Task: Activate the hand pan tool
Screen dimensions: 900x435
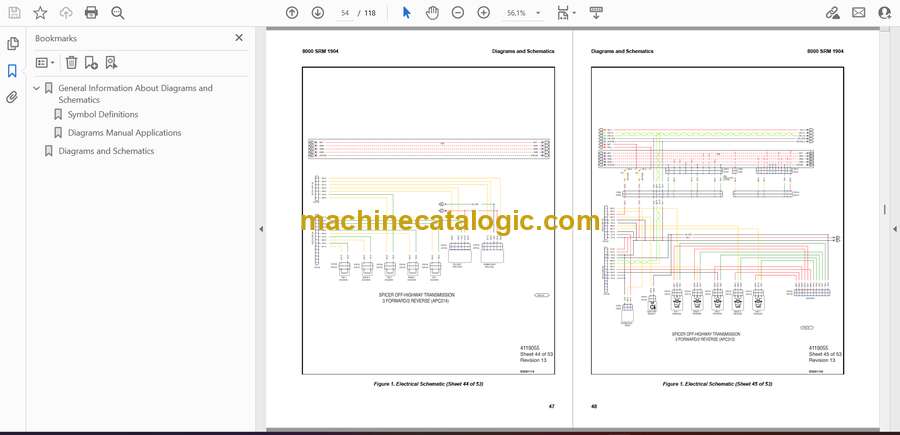Action: 432,13
